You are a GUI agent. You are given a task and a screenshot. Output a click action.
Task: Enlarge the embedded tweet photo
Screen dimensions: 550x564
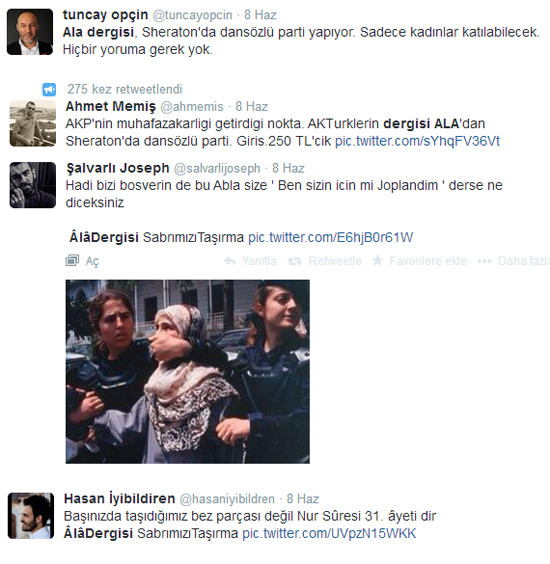click(187, 372)
